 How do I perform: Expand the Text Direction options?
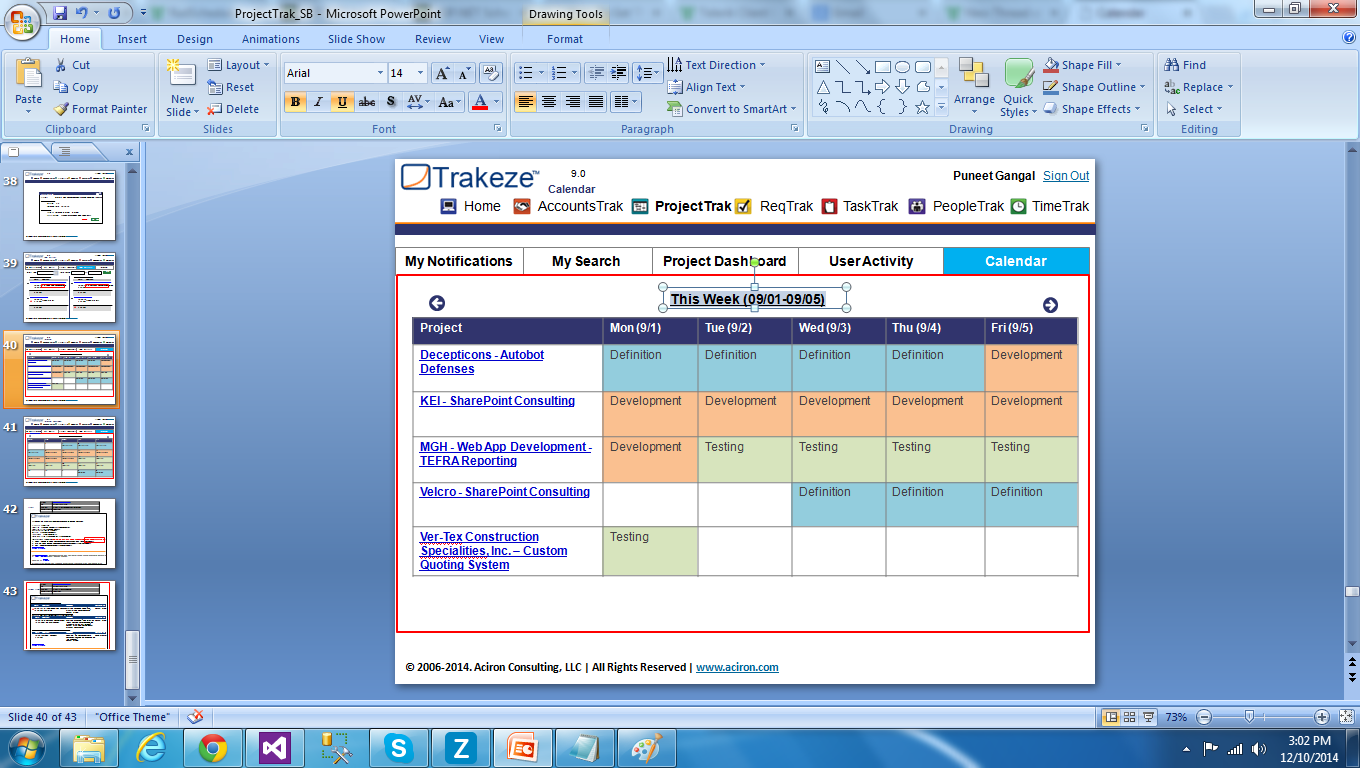(717, 65)
